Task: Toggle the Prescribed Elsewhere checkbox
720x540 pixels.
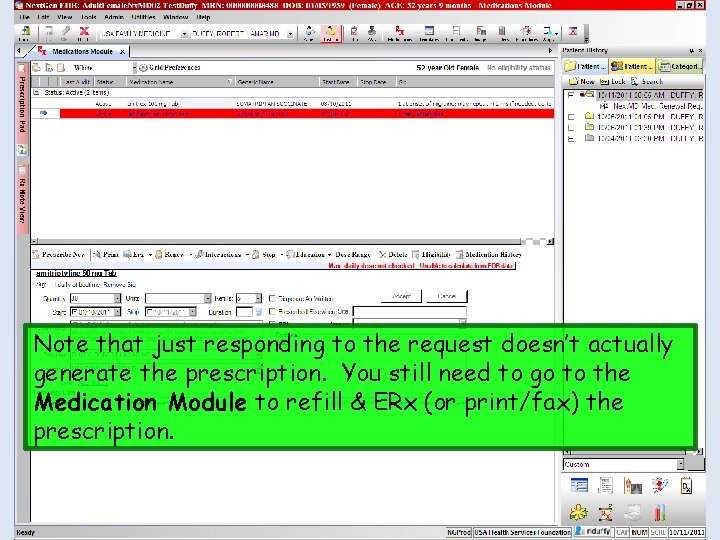Action: pos(272,311)
